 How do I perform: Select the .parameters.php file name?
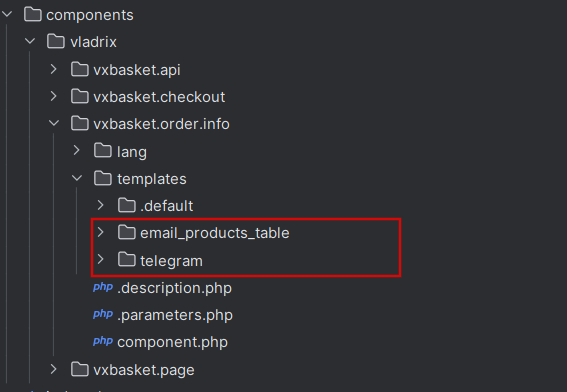pos(175,315)
